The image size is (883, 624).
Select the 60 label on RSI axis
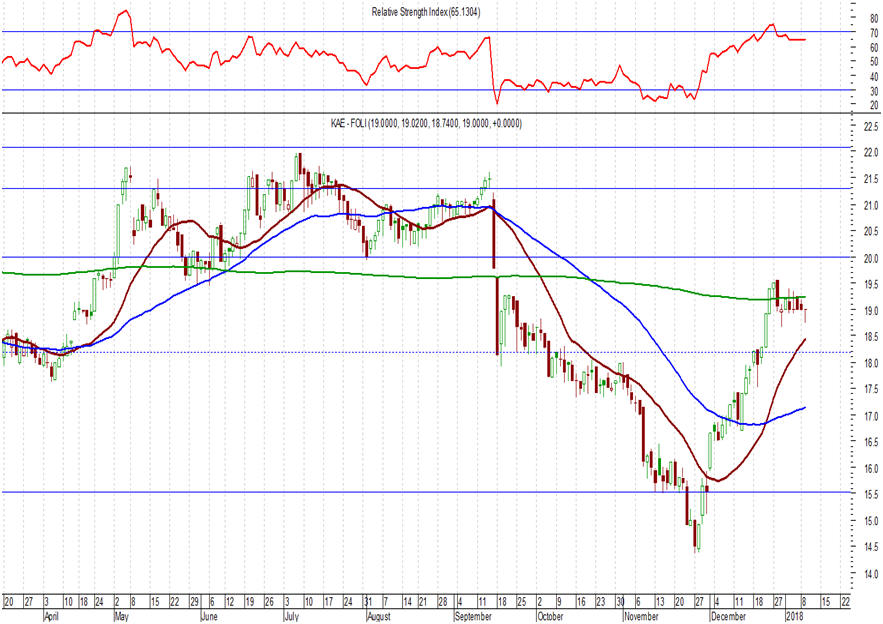point(874,48)
